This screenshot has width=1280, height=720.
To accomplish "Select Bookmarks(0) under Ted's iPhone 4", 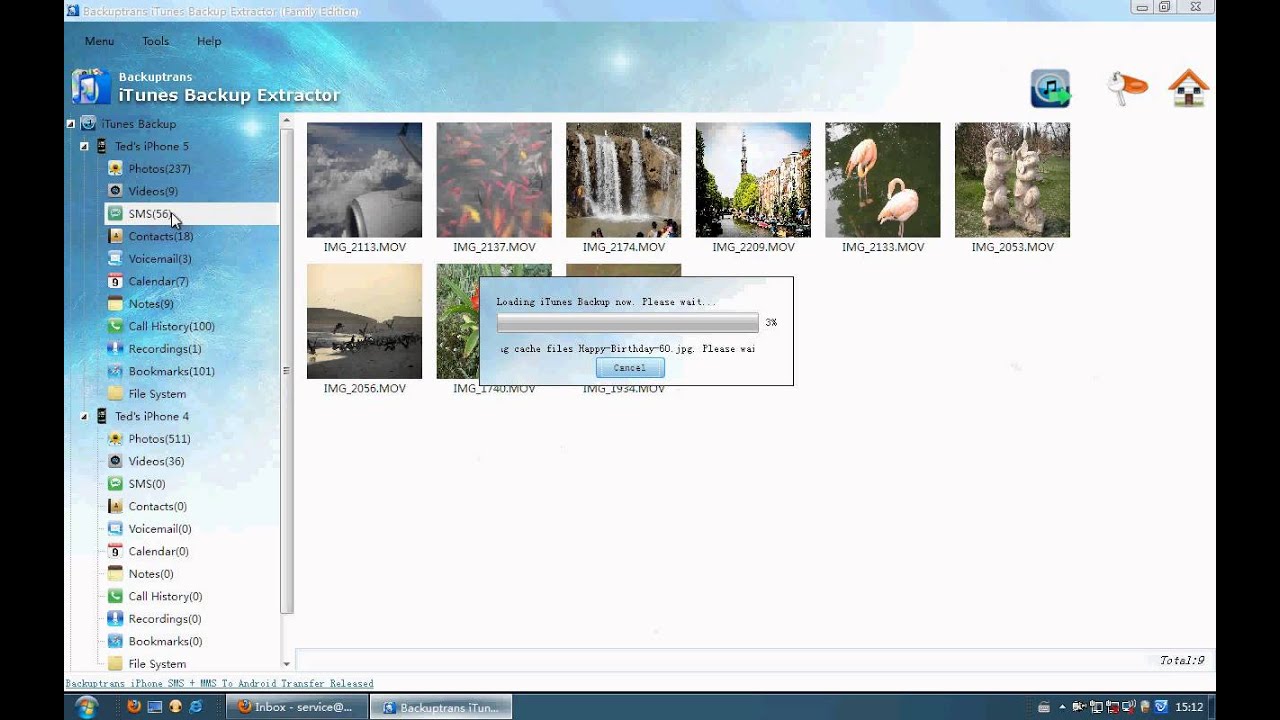I will click(x=165, y=641).
